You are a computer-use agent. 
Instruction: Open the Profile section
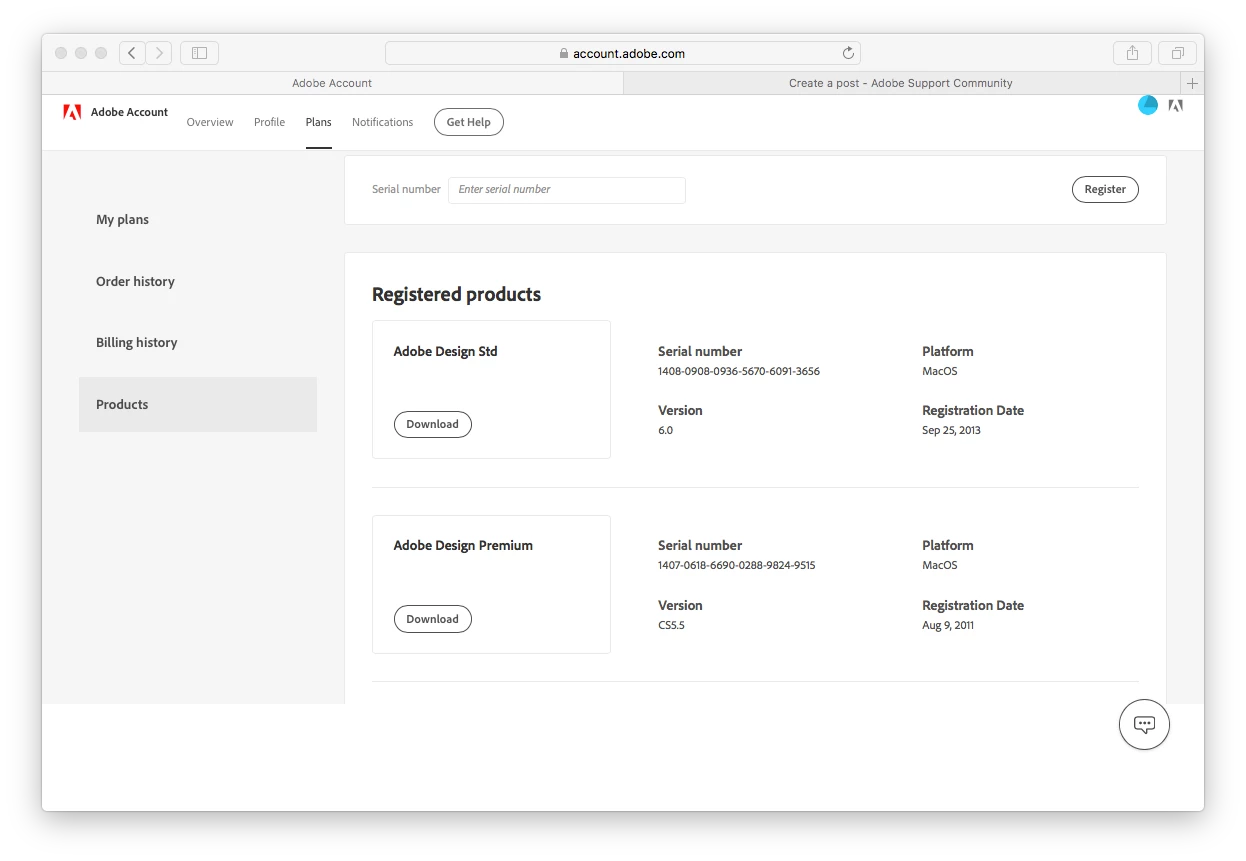coord(269,122)
